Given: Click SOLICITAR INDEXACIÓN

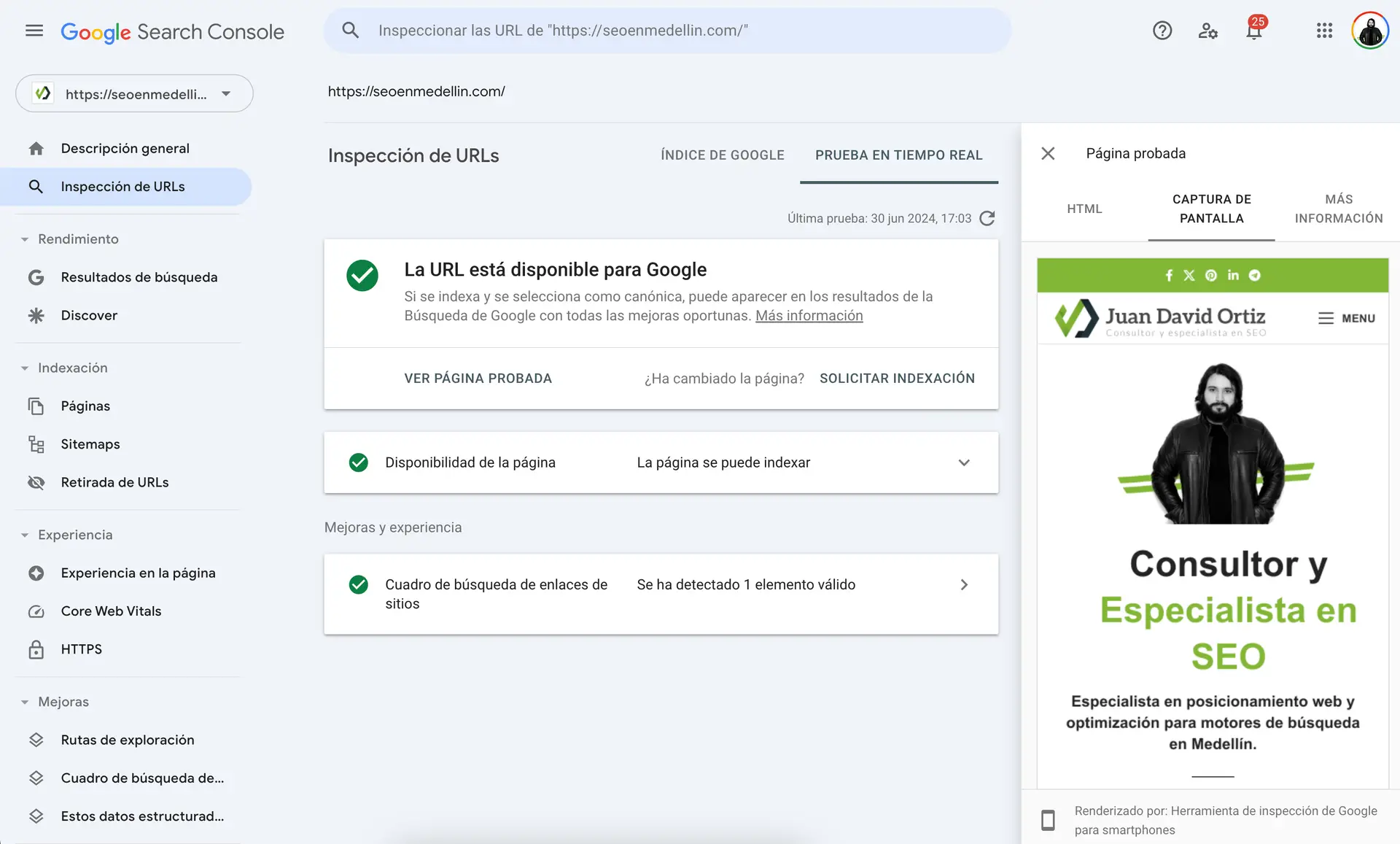Looking at the screenshot, I should tap(897, 378).
